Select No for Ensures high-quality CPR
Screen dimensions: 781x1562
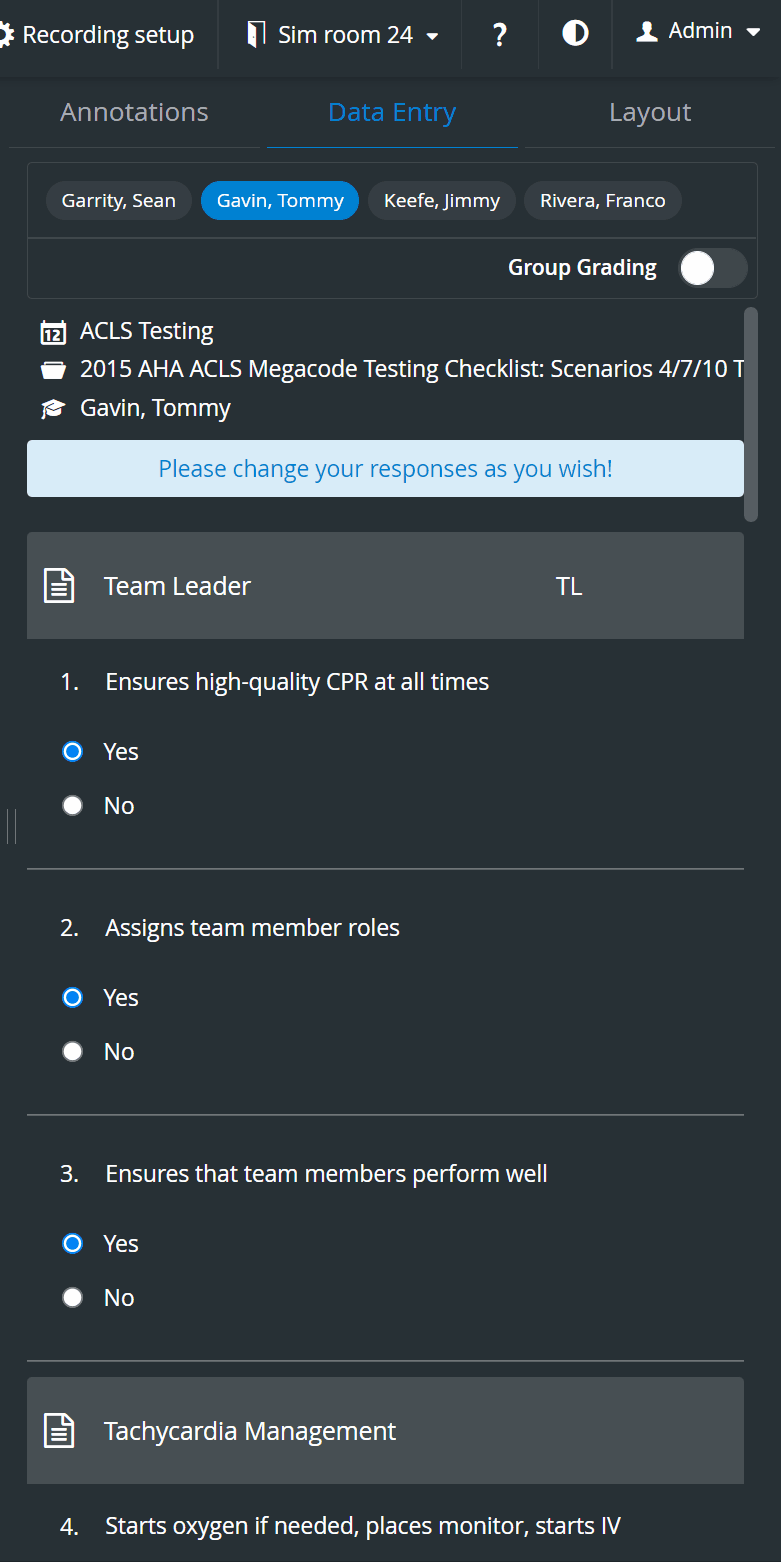(x=72, y=806)
